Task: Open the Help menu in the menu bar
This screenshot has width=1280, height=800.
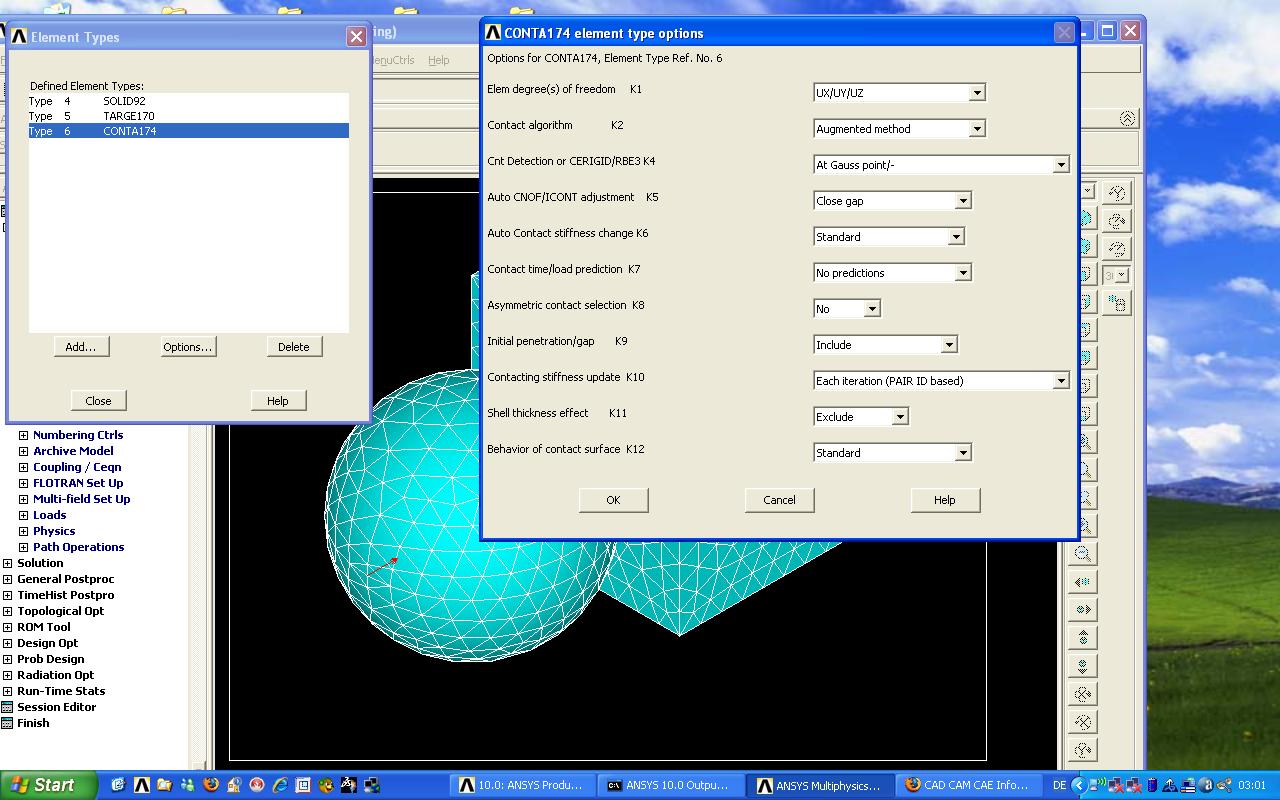Action: (x=438, y=60)
